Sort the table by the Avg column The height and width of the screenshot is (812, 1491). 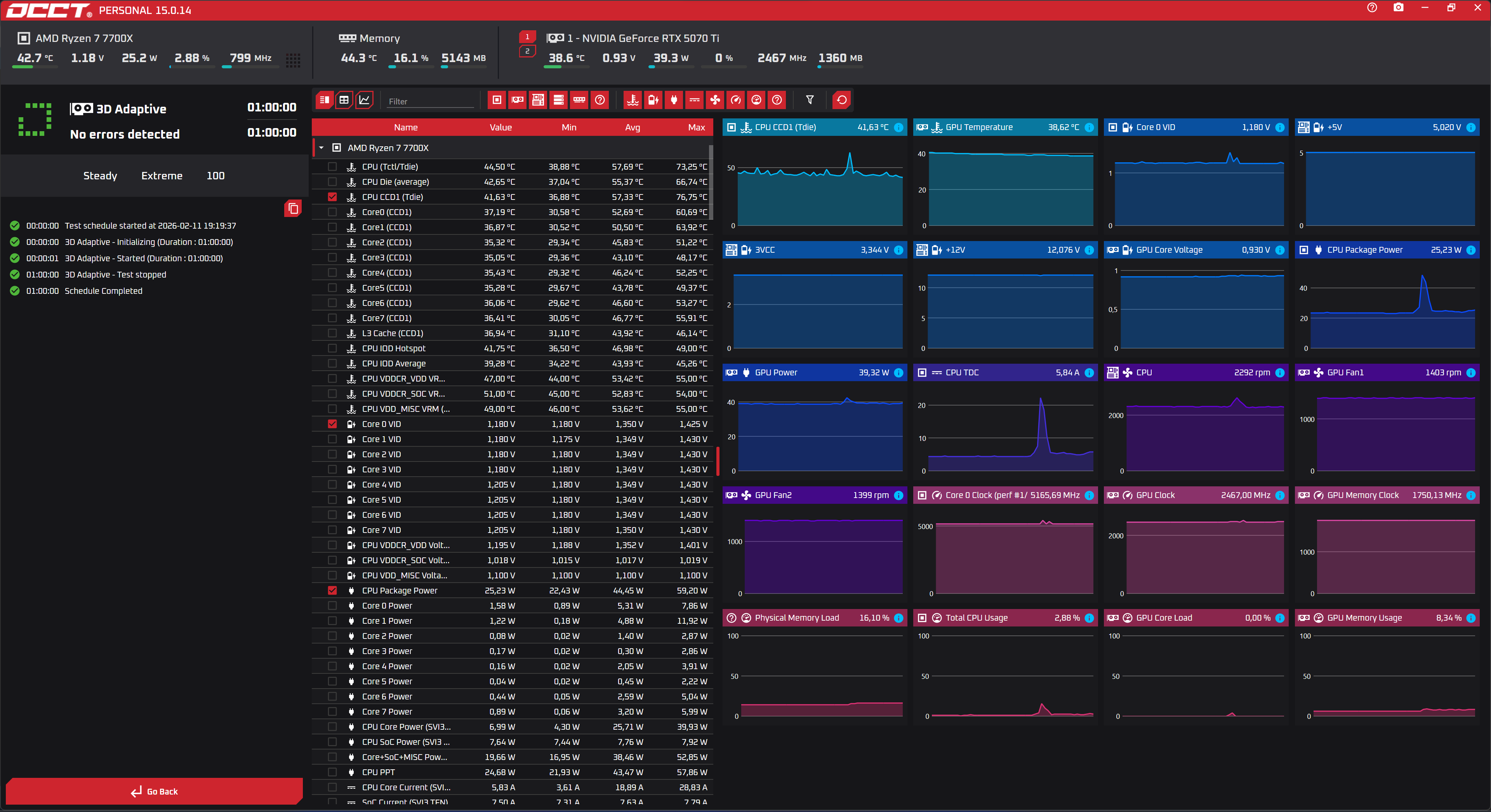[633, 127]
